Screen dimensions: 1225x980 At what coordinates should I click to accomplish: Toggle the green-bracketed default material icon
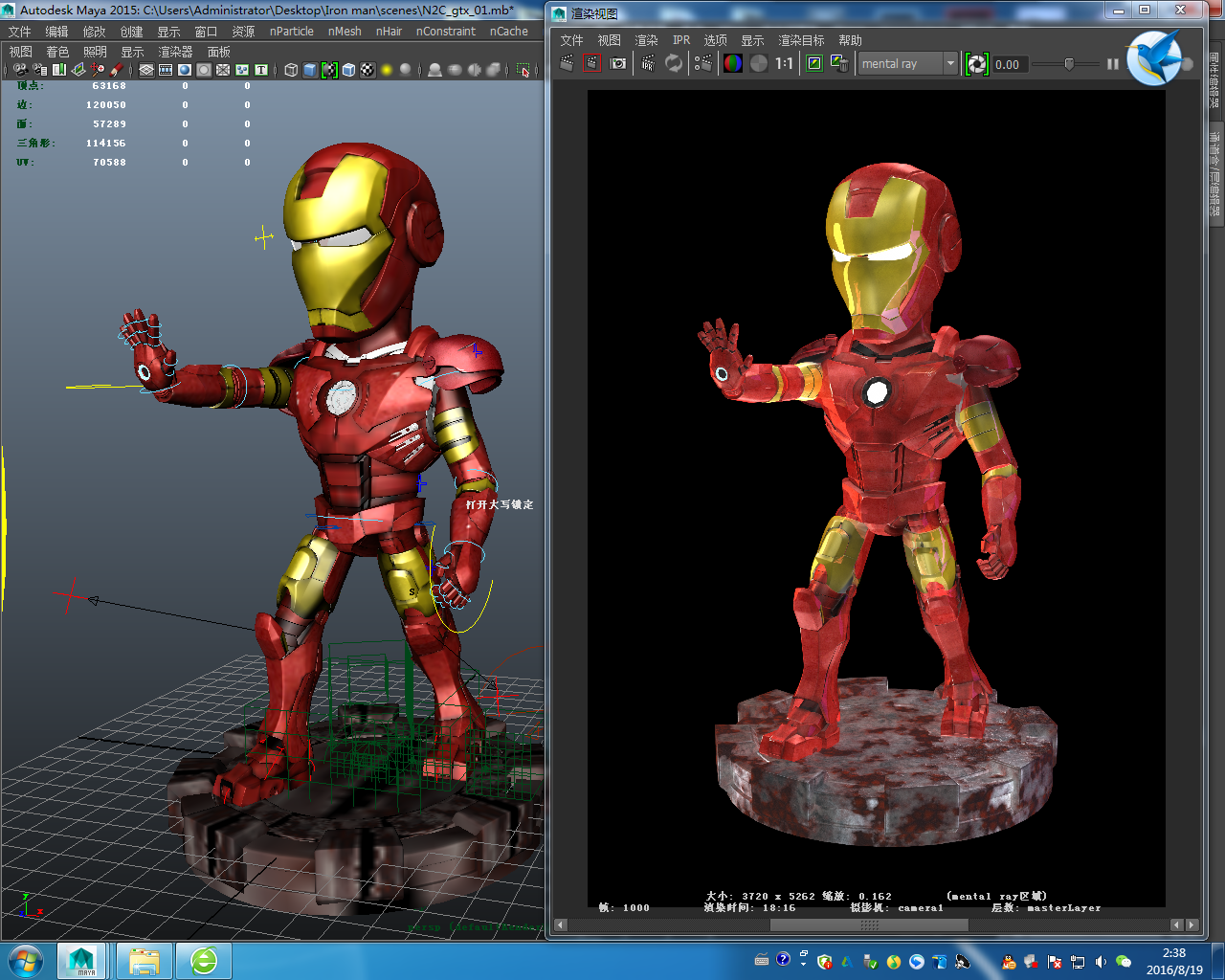tap(329, 70)
